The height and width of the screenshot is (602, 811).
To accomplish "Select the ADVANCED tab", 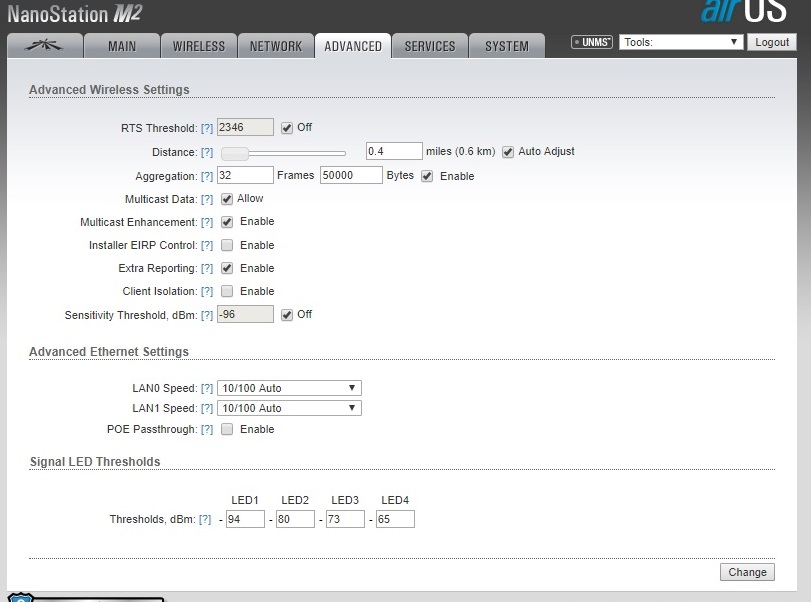I will [x=353, y=46].
